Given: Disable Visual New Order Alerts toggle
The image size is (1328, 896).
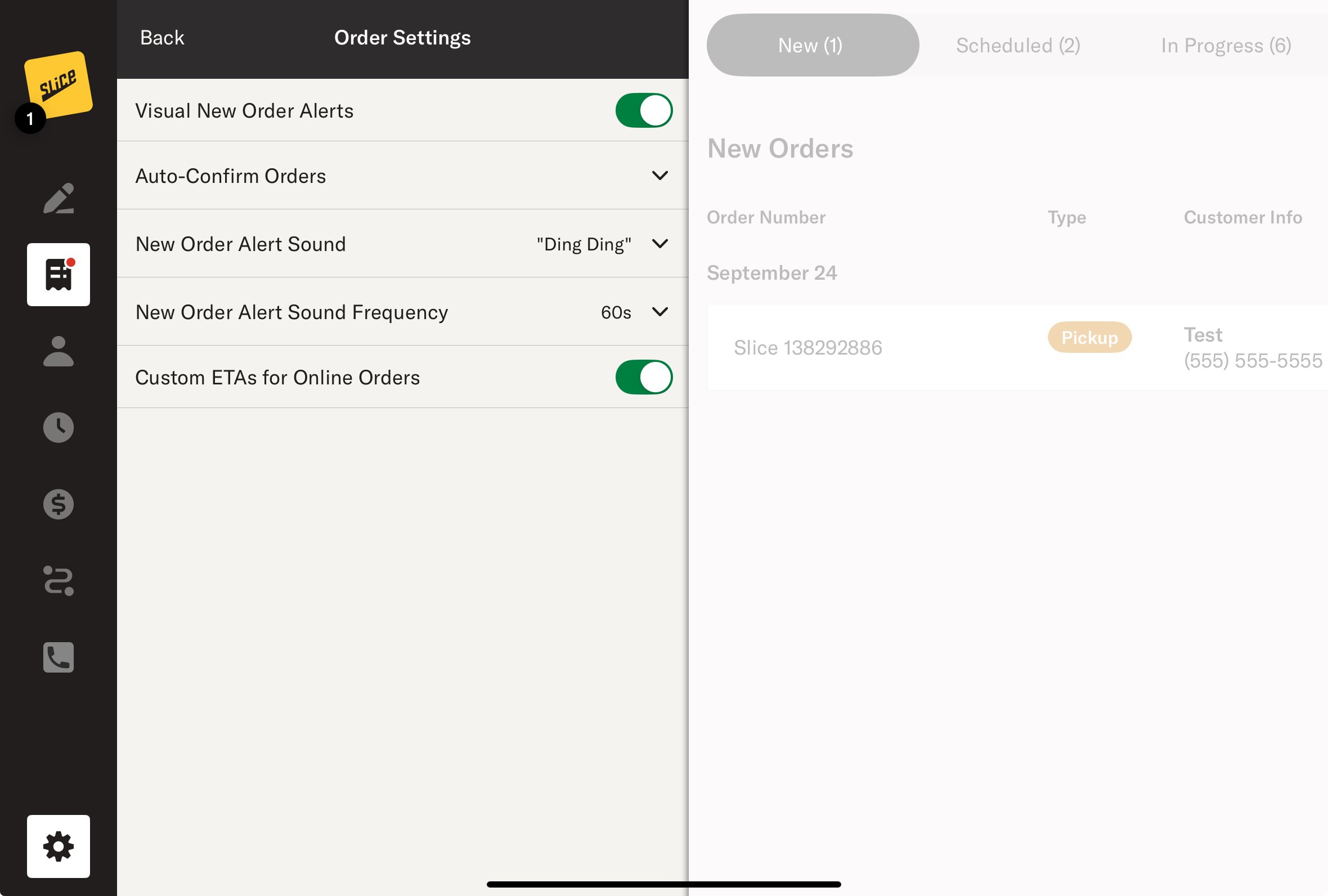Looking at the screenshot, I should 643,110.
